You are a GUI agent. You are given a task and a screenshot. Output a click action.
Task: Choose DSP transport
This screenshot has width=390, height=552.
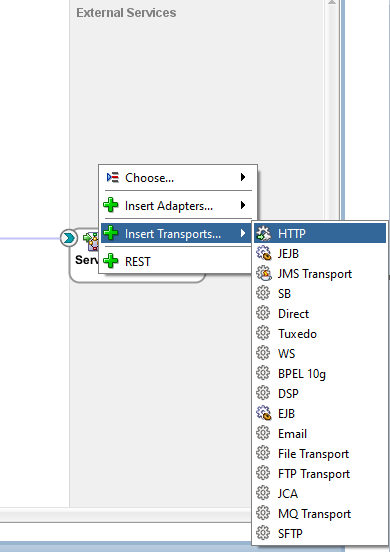(320, 394)
